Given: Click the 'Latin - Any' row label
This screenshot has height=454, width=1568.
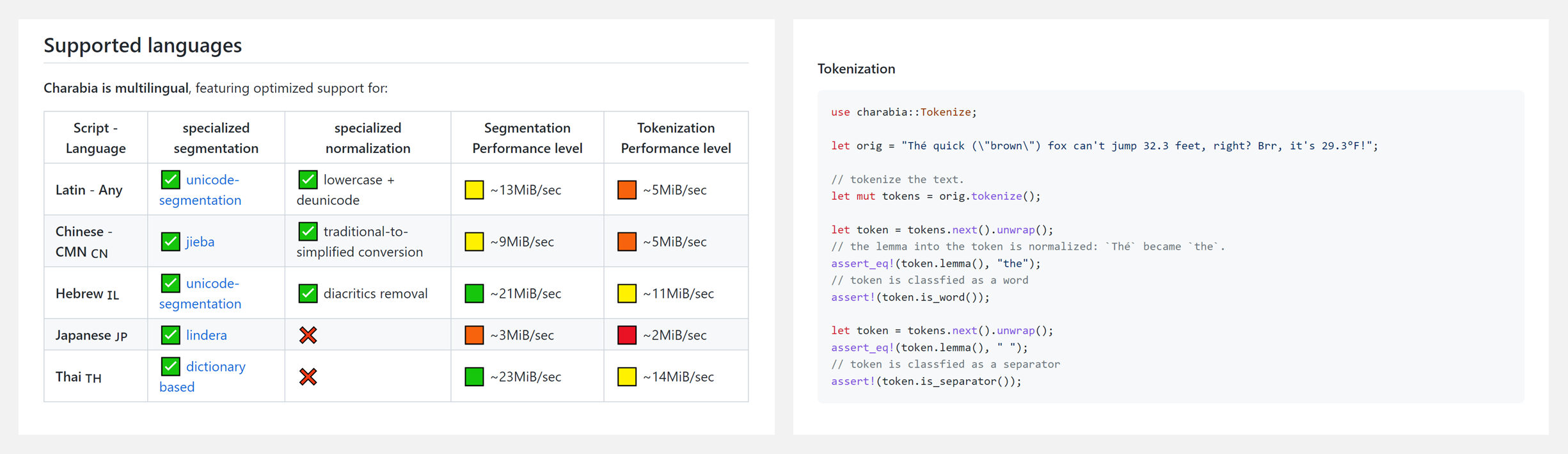Looking at the screenshot, I should coord(89,190).
